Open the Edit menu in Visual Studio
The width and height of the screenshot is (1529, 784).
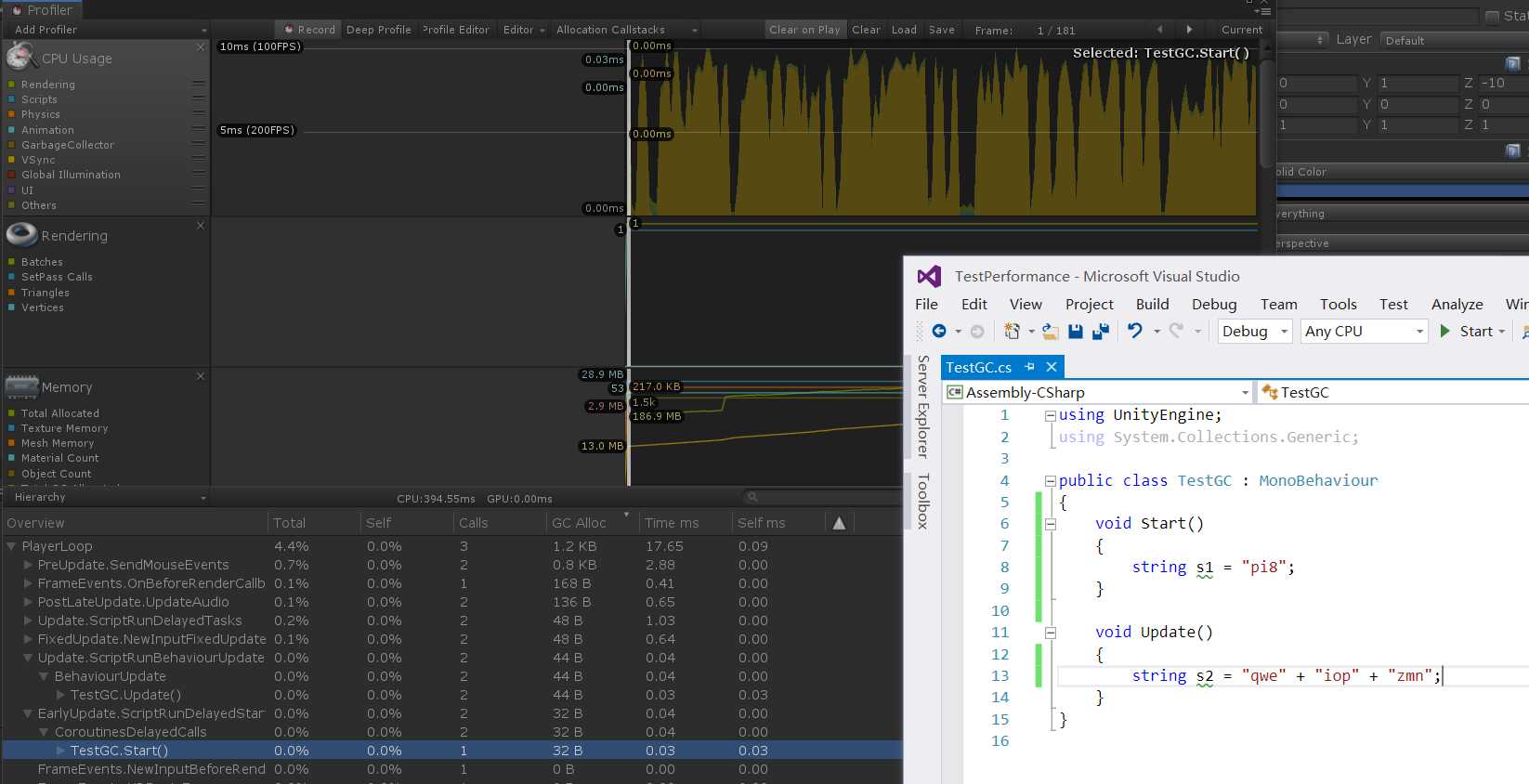(974, 304)
